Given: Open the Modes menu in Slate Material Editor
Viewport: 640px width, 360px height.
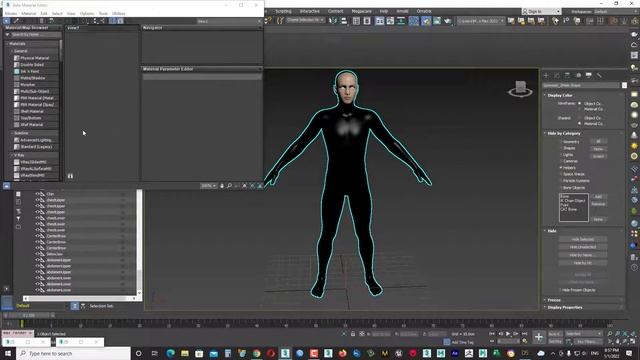Looking at the screenshot, I should [x=11, y=13].
